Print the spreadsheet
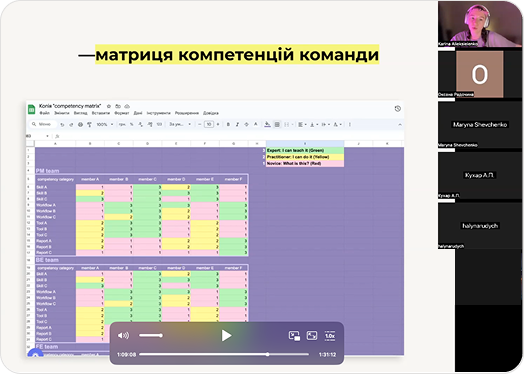The image size is (524, 374). (80, 124)
